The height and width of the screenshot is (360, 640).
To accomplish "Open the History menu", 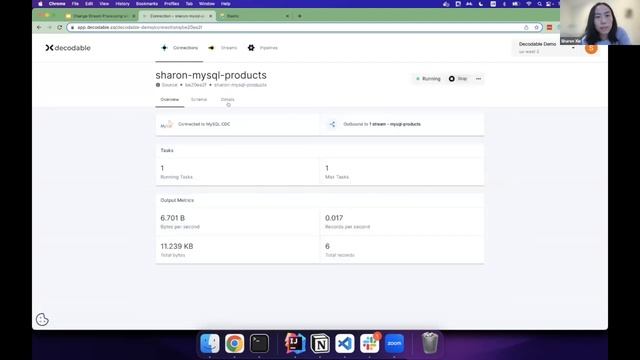I will (x=122, y=4).
